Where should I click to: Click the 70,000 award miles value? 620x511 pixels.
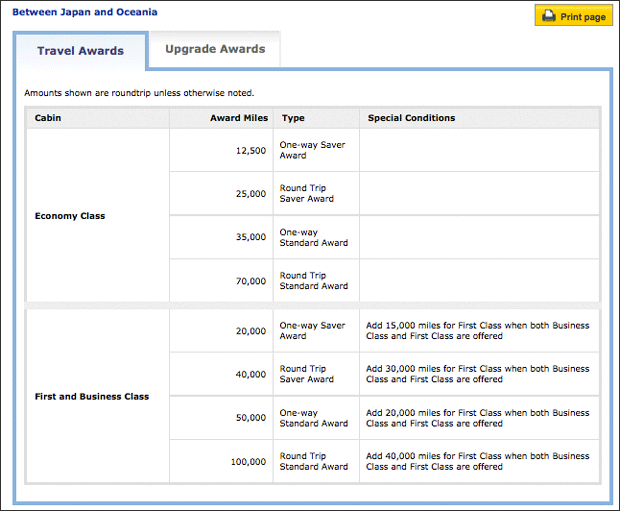pyautogui.click(x=251, y=281)
